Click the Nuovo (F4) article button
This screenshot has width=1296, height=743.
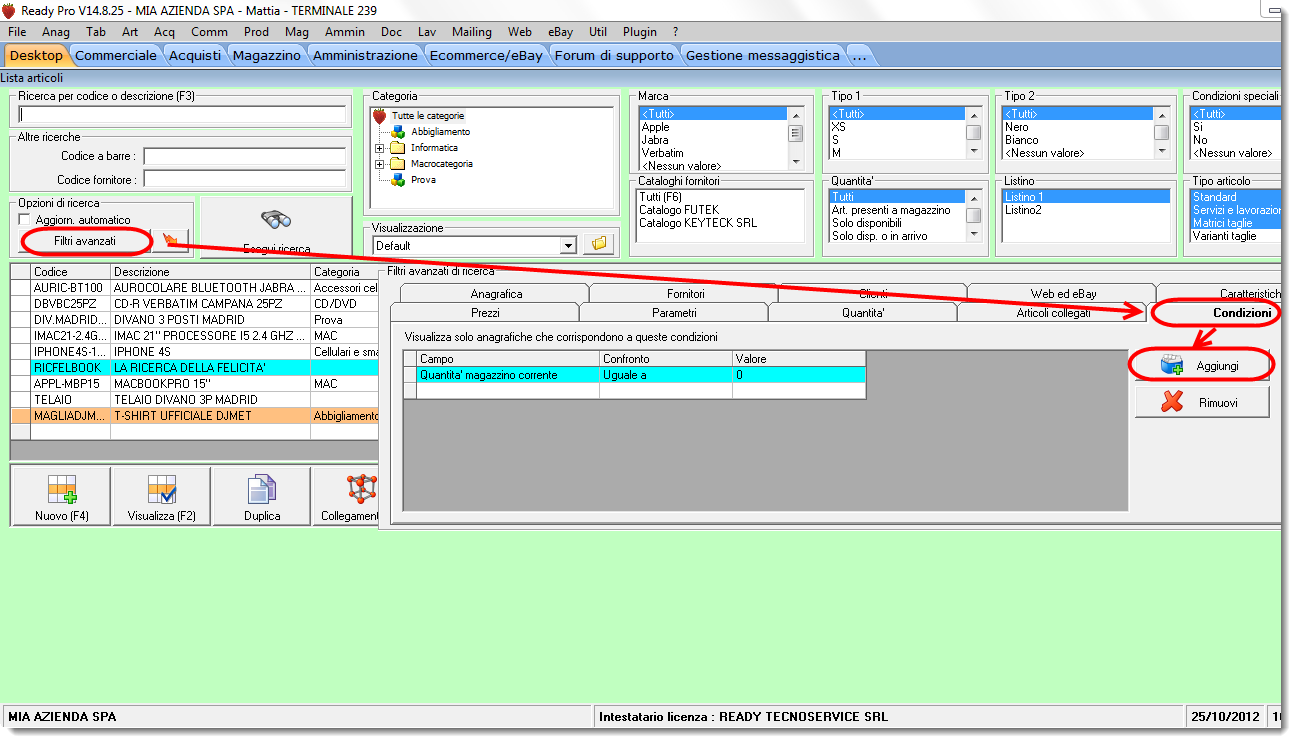62,496
